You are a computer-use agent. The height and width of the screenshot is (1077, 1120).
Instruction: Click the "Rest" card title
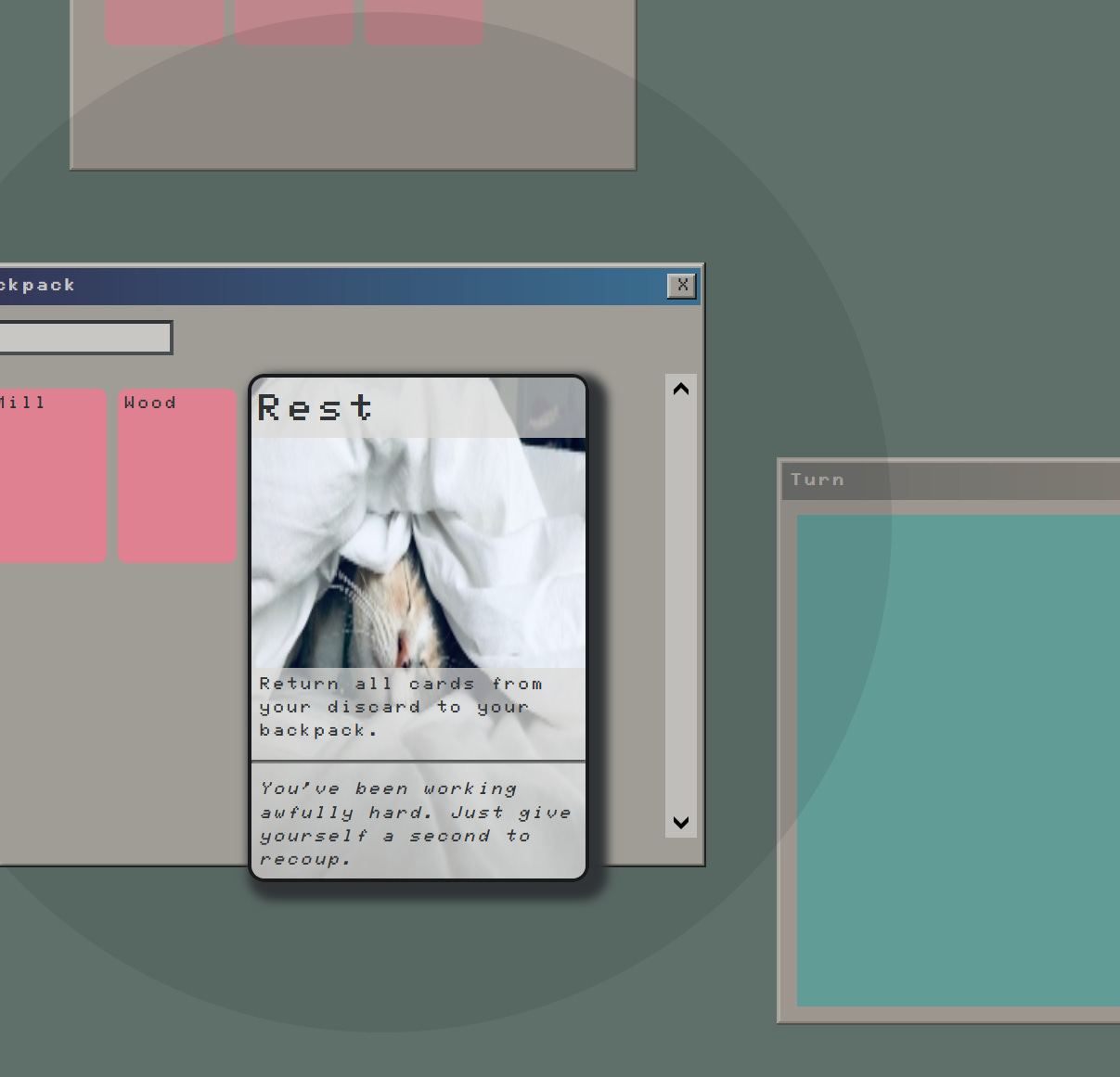[315, 408]
